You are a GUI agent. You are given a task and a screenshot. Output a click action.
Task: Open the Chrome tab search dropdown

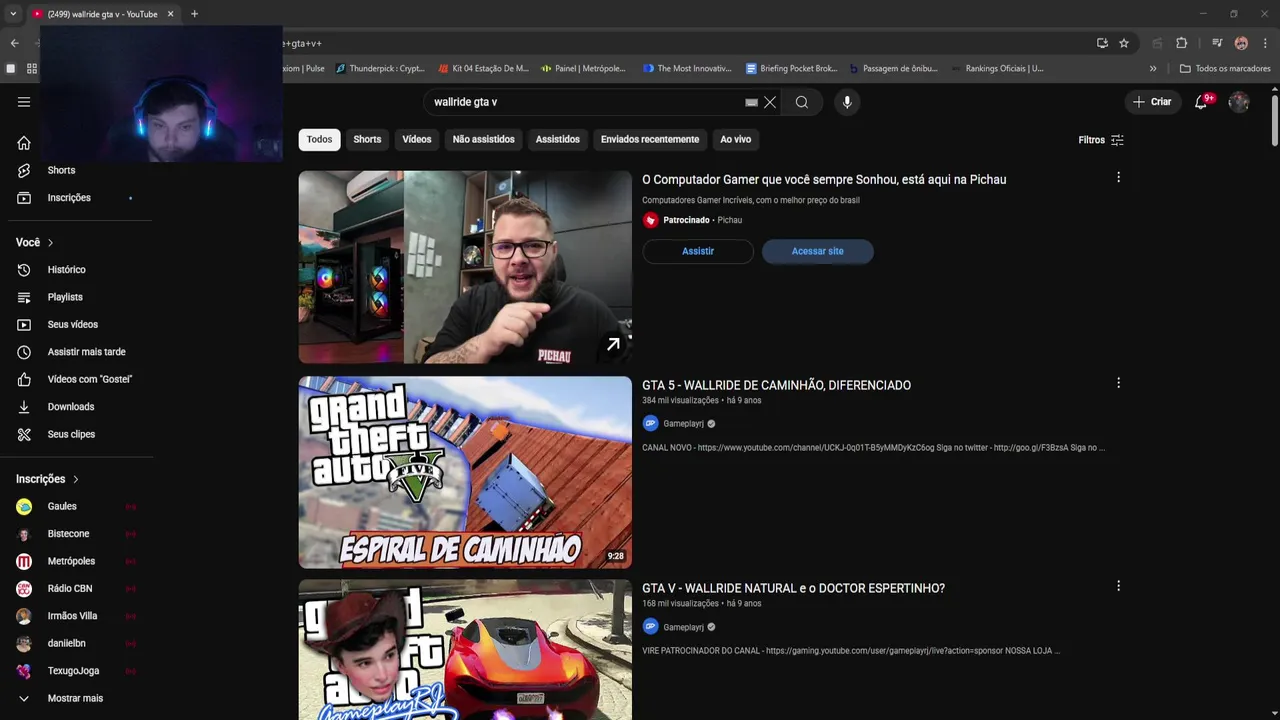[x=13, y=14]
